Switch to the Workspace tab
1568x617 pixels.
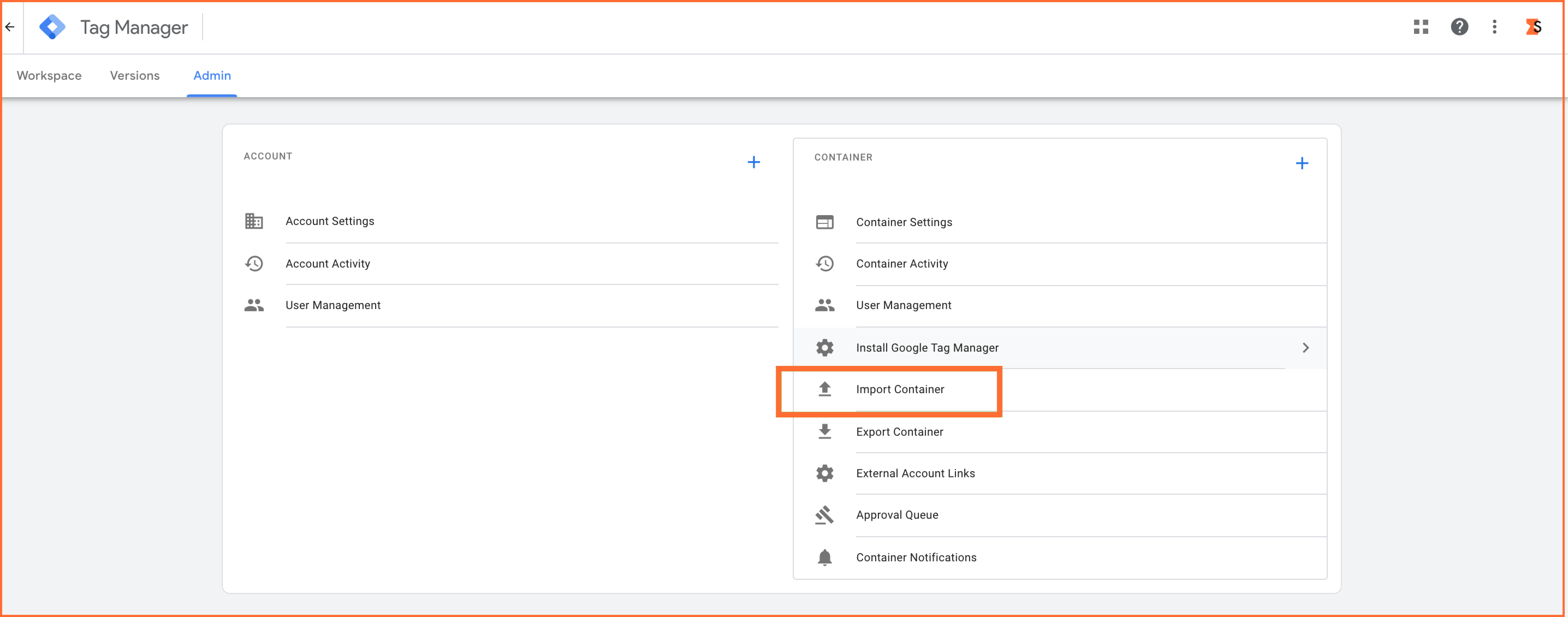point(49,75)
